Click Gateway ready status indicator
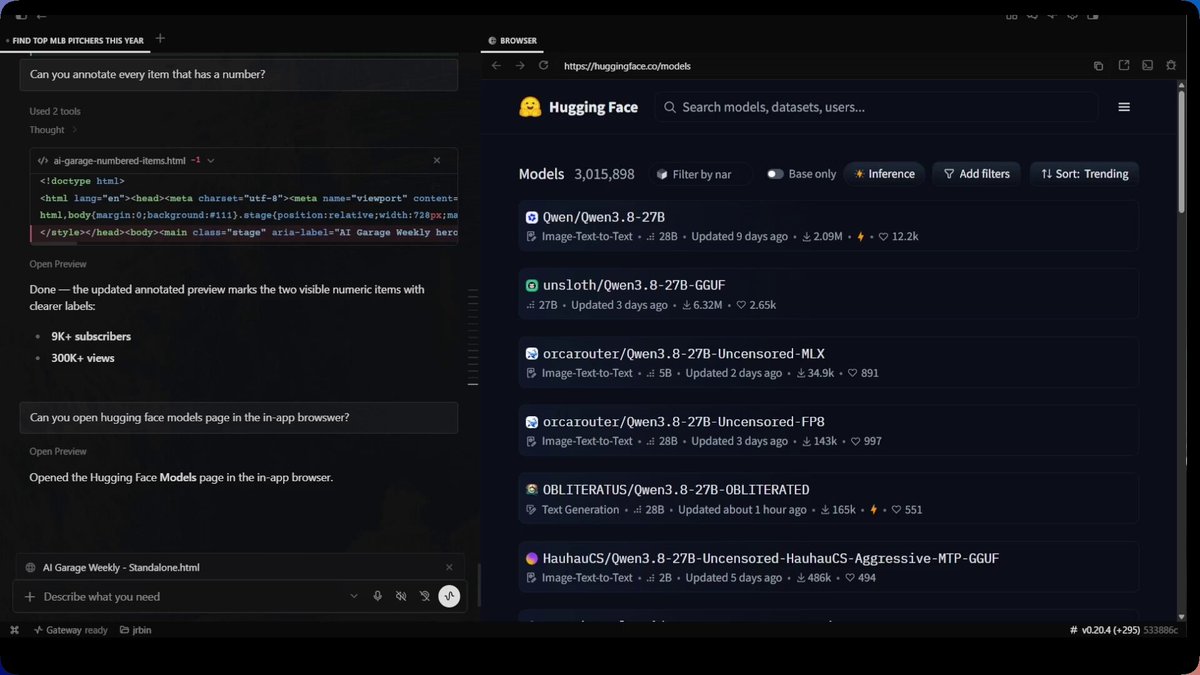 point(70,630)
